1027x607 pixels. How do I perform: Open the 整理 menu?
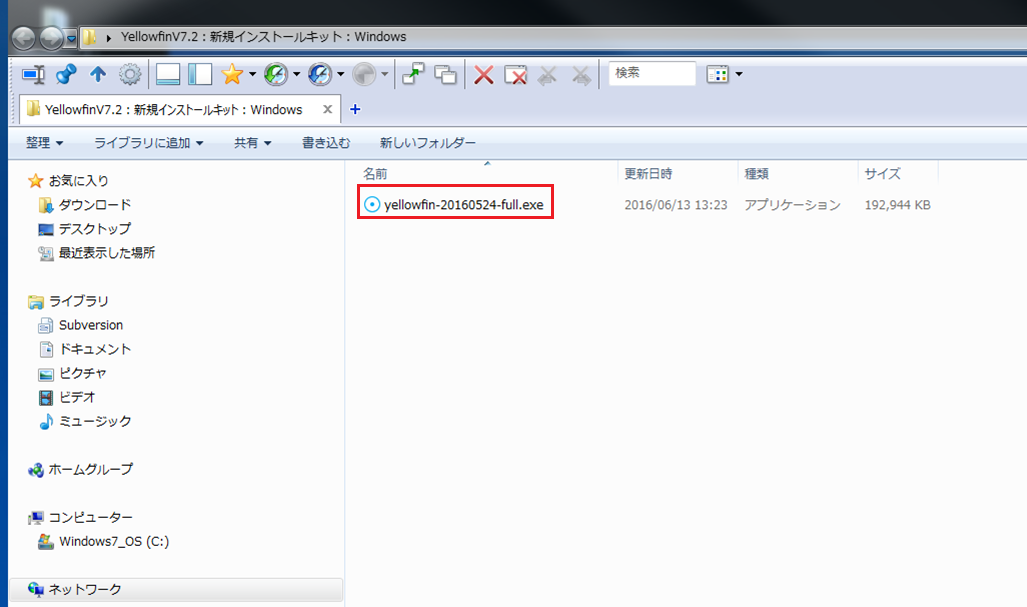(45, 143)
